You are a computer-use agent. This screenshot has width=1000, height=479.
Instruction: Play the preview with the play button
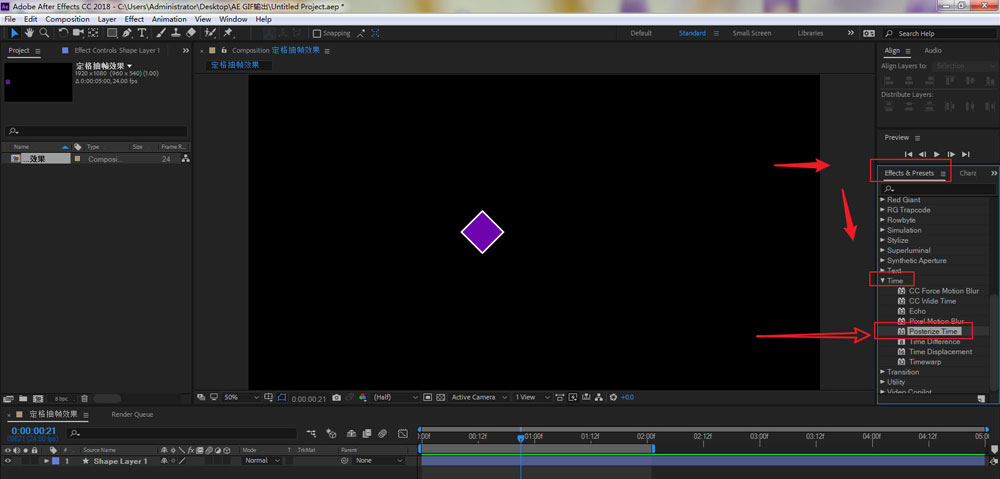pyautogui.click(x=936, y=154)
